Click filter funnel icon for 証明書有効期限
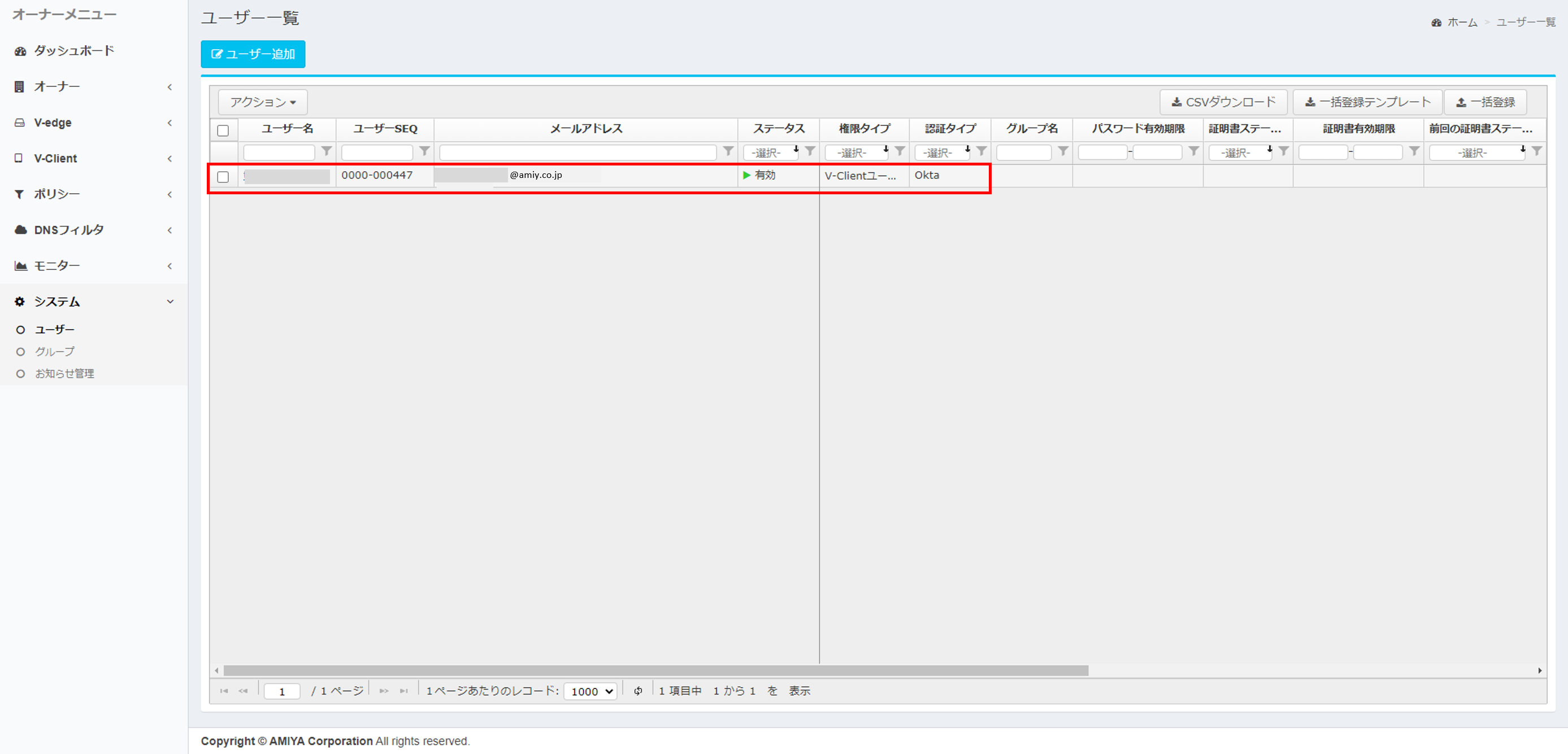The height and width of the screenshot is (754, 1568). [1414, 151]
